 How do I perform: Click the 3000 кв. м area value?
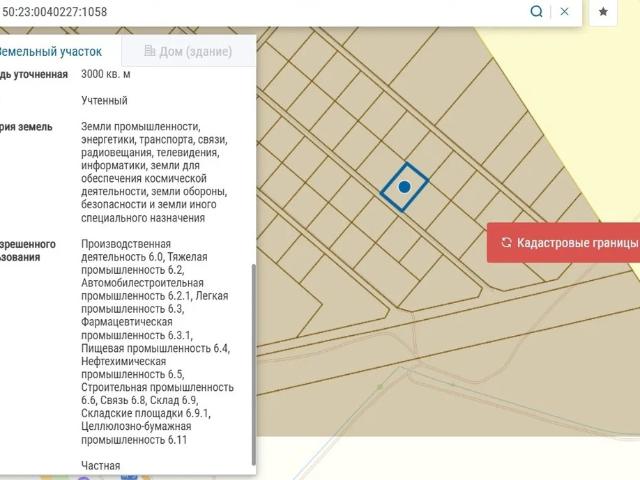pyautogui.click(x=106, y=74)
